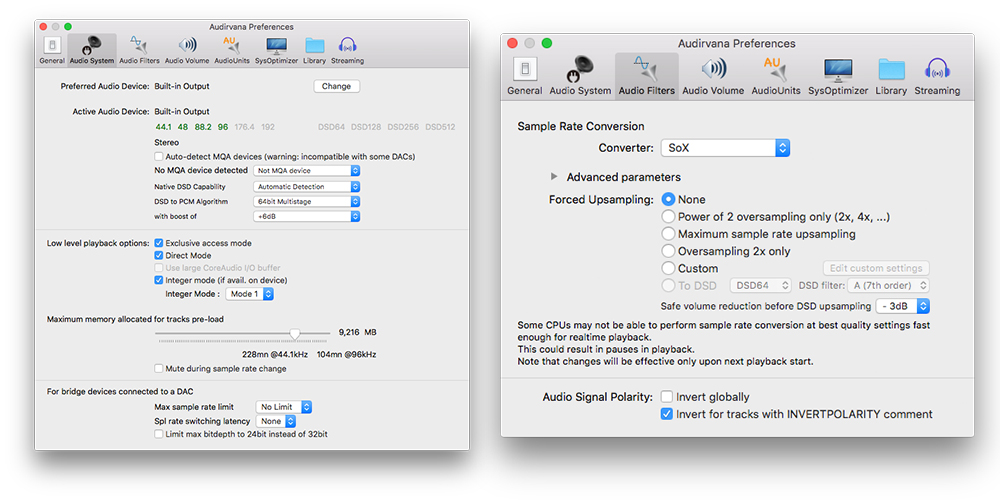This screenshot has width=1000, height=500.
Task: Open SysOptimizer monitor icon in left window
Action: coord(276,45)
